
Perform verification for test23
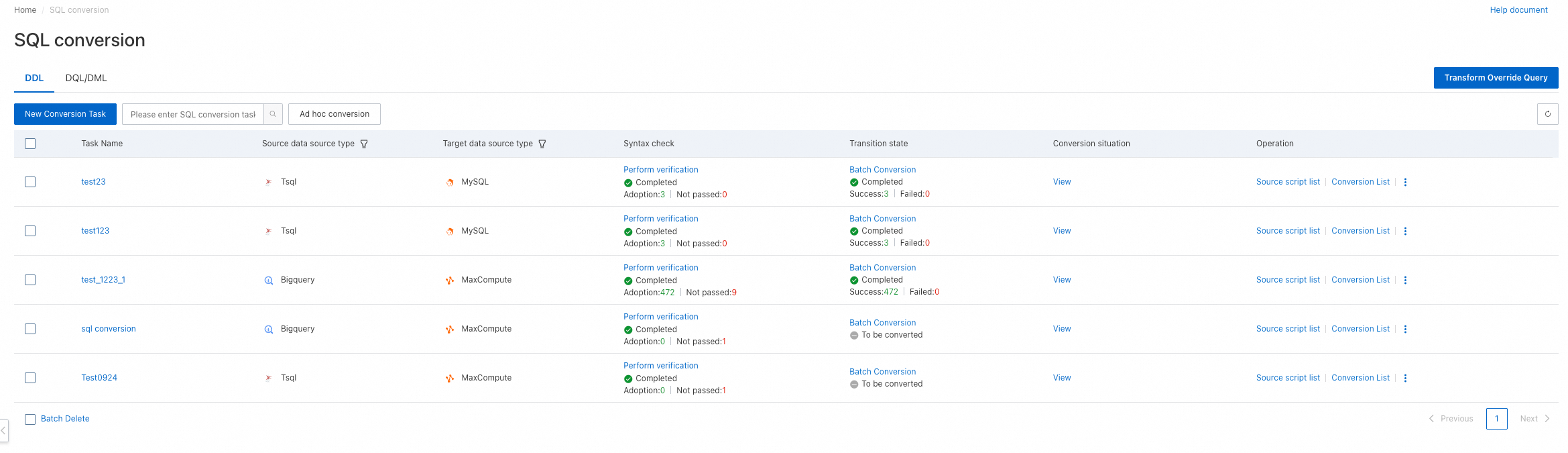click(x=661, y=170)
